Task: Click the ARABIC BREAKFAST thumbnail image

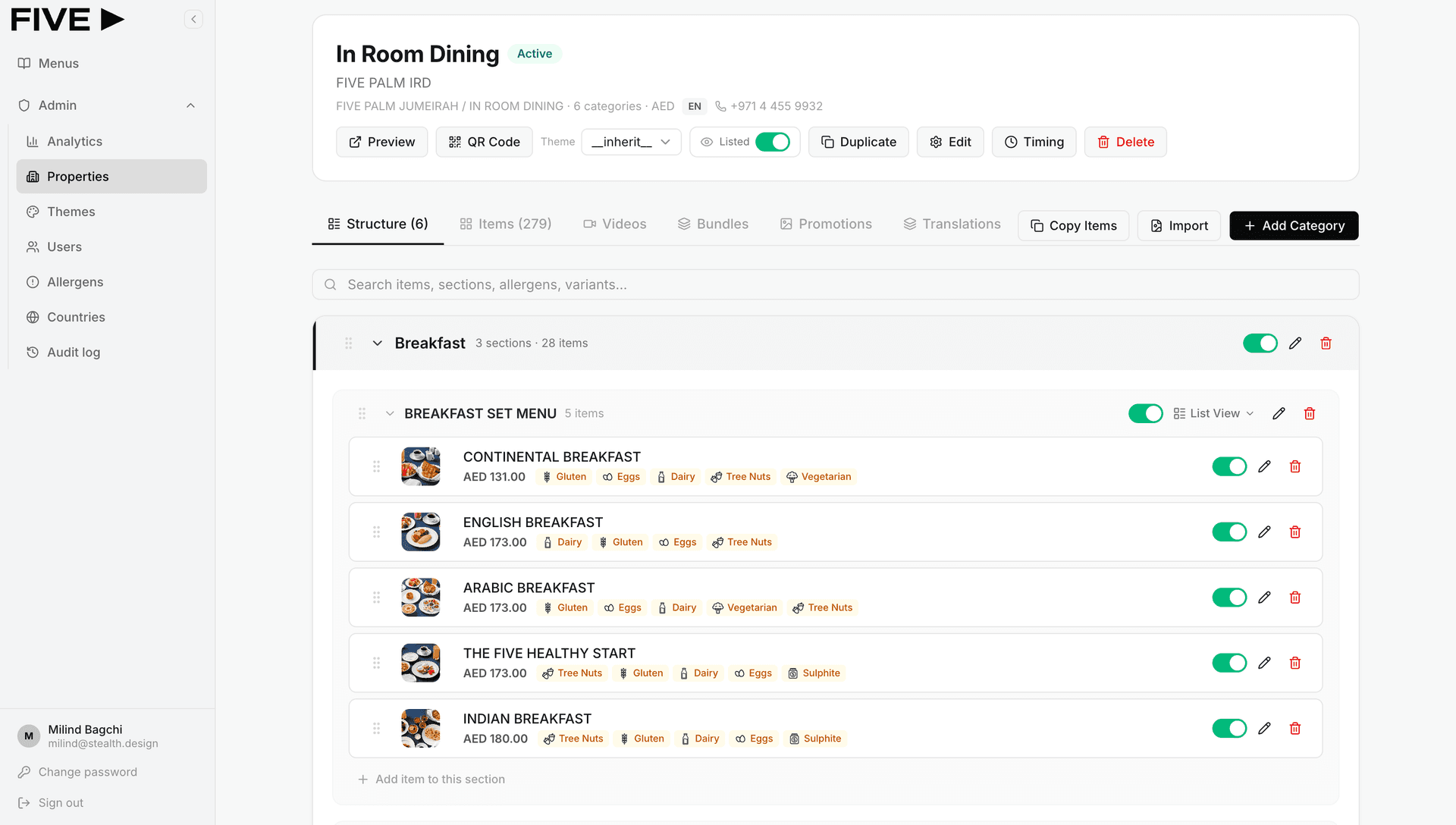Action: (x=421, y=598)
